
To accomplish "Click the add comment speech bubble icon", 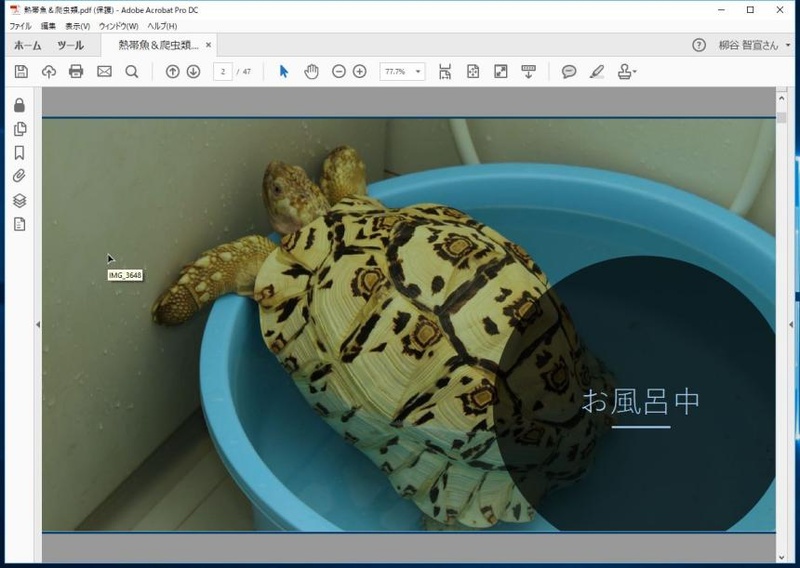I will point(569,72).
